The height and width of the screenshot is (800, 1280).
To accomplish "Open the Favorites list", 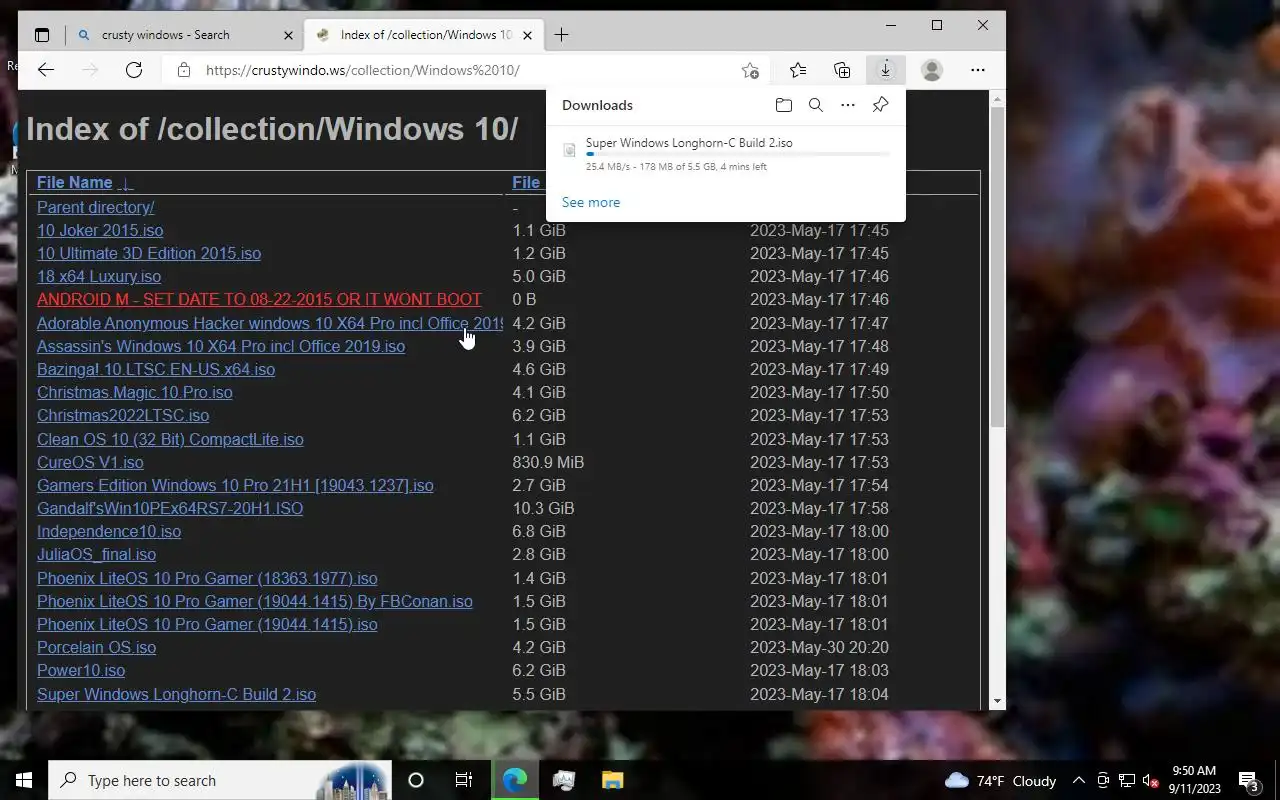I will tap(797, 70).
